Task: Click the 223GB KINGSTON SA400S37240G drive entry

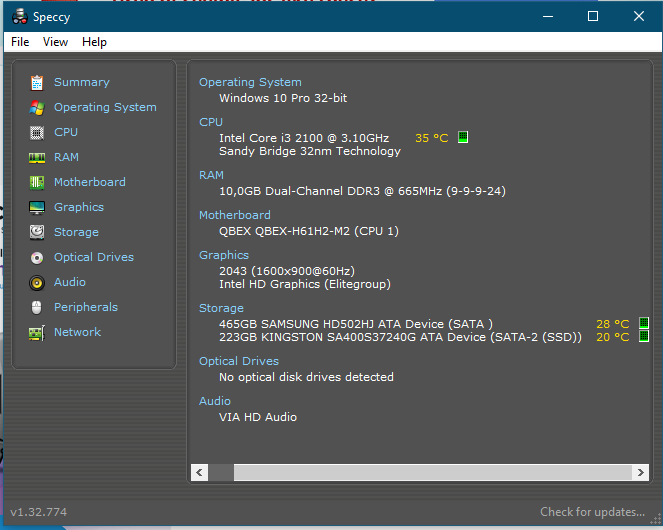Action: pyautogui.click(x=400, y=337)
